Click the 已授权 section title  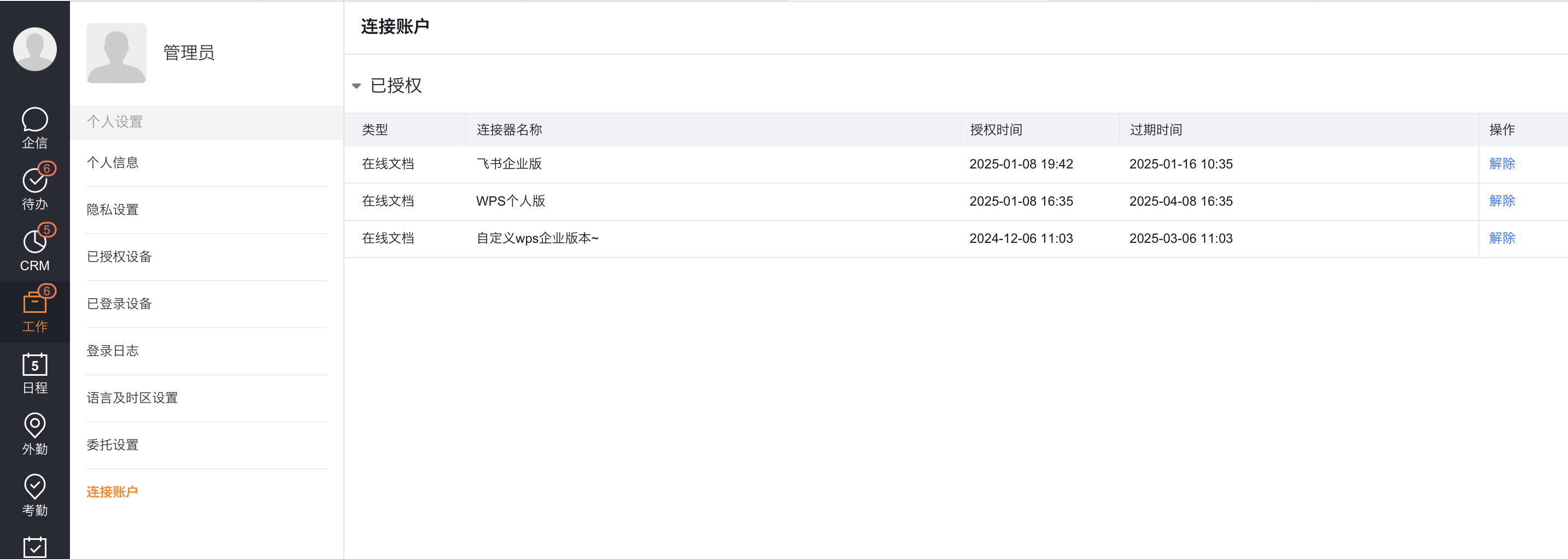[x=396, y=86]
